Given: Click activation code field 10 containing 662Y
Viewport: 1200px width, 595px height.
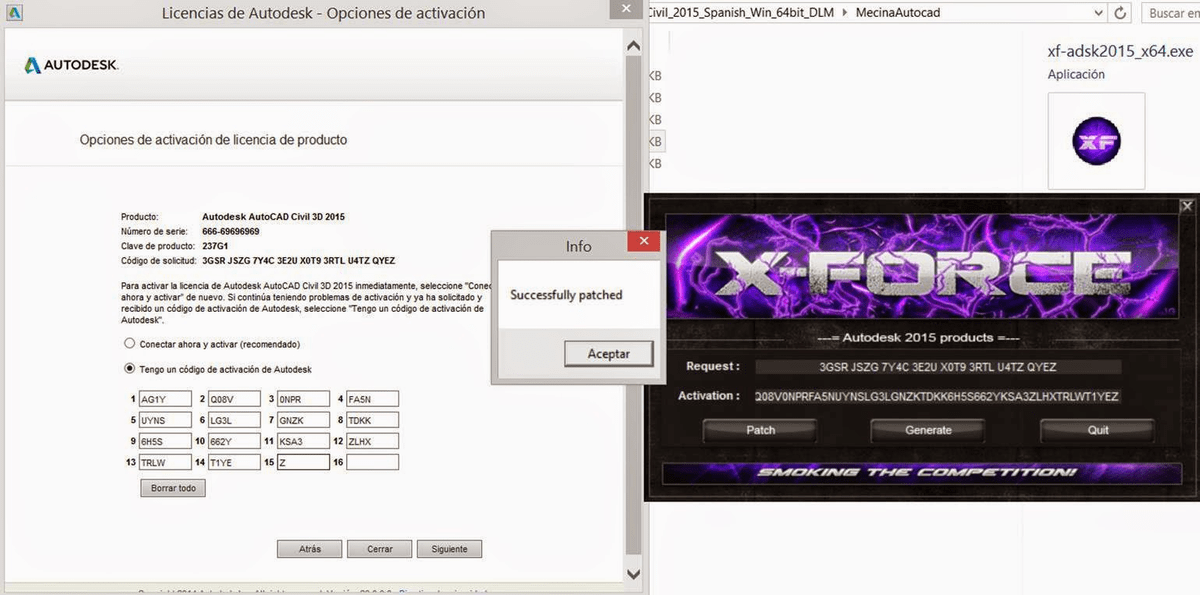Looking at the screenshot, I should (x=234, y=441).
